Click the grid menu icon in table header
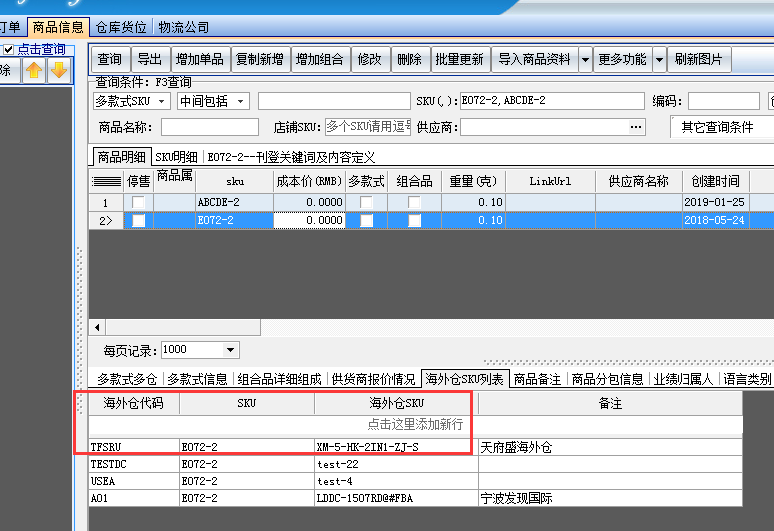This screenshot has width=774, height=531. pyautogui.click(x=107, y=181)
